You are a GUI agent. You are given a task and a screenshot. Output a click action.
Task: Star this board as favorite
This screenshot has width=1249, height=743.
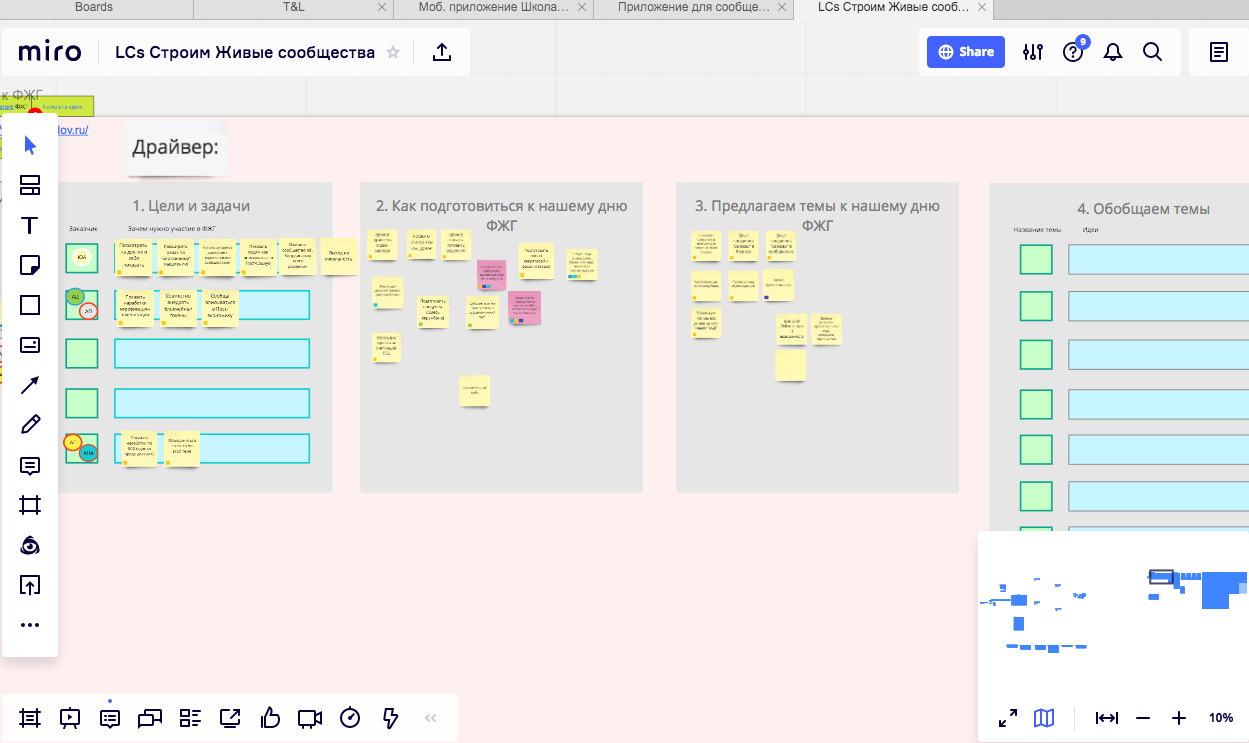393,53
